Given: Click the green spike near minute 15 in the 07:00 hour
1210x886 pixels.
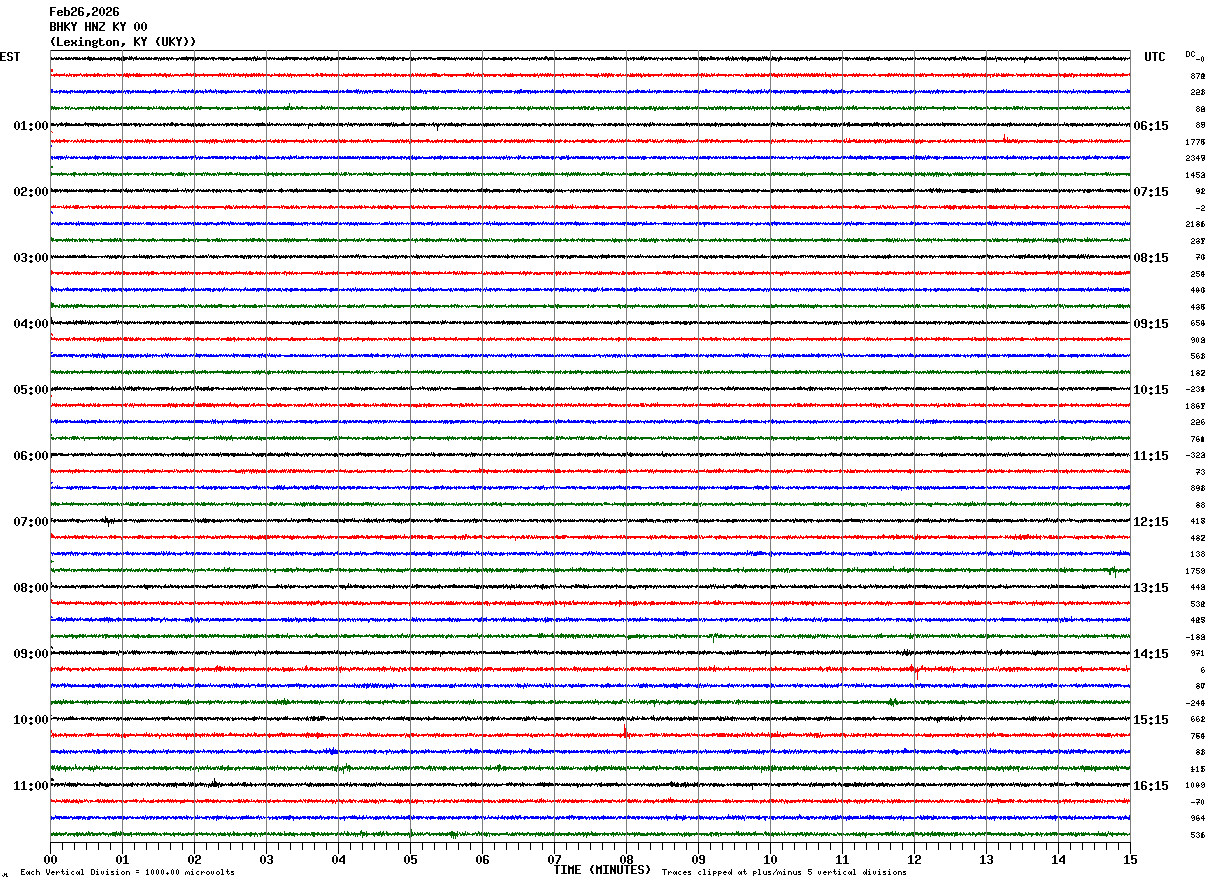Looking at the screenshot, I should 1113,571.
